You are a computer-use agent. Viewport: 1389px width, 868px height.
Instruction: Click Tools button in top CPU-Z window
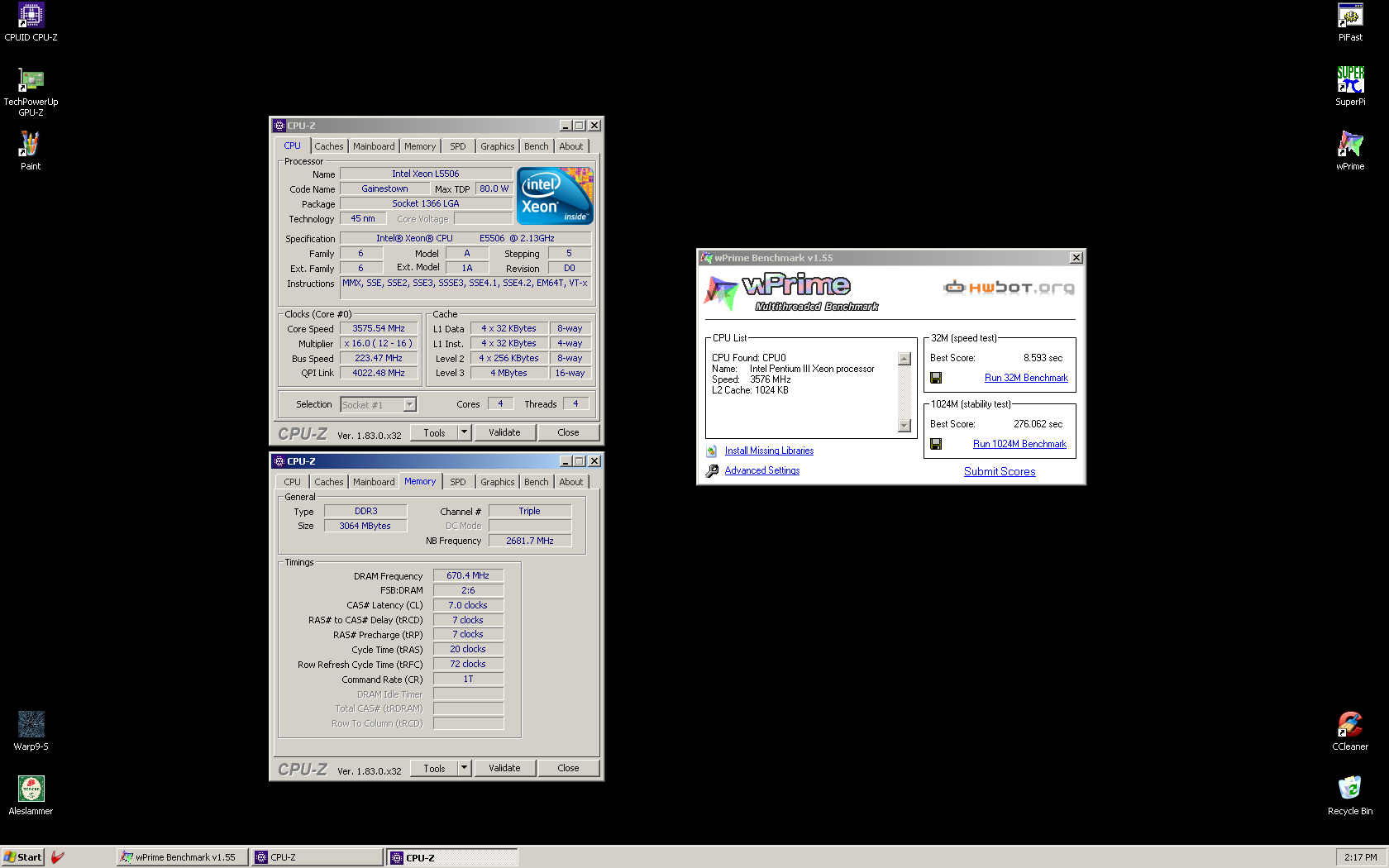[434, 432]
